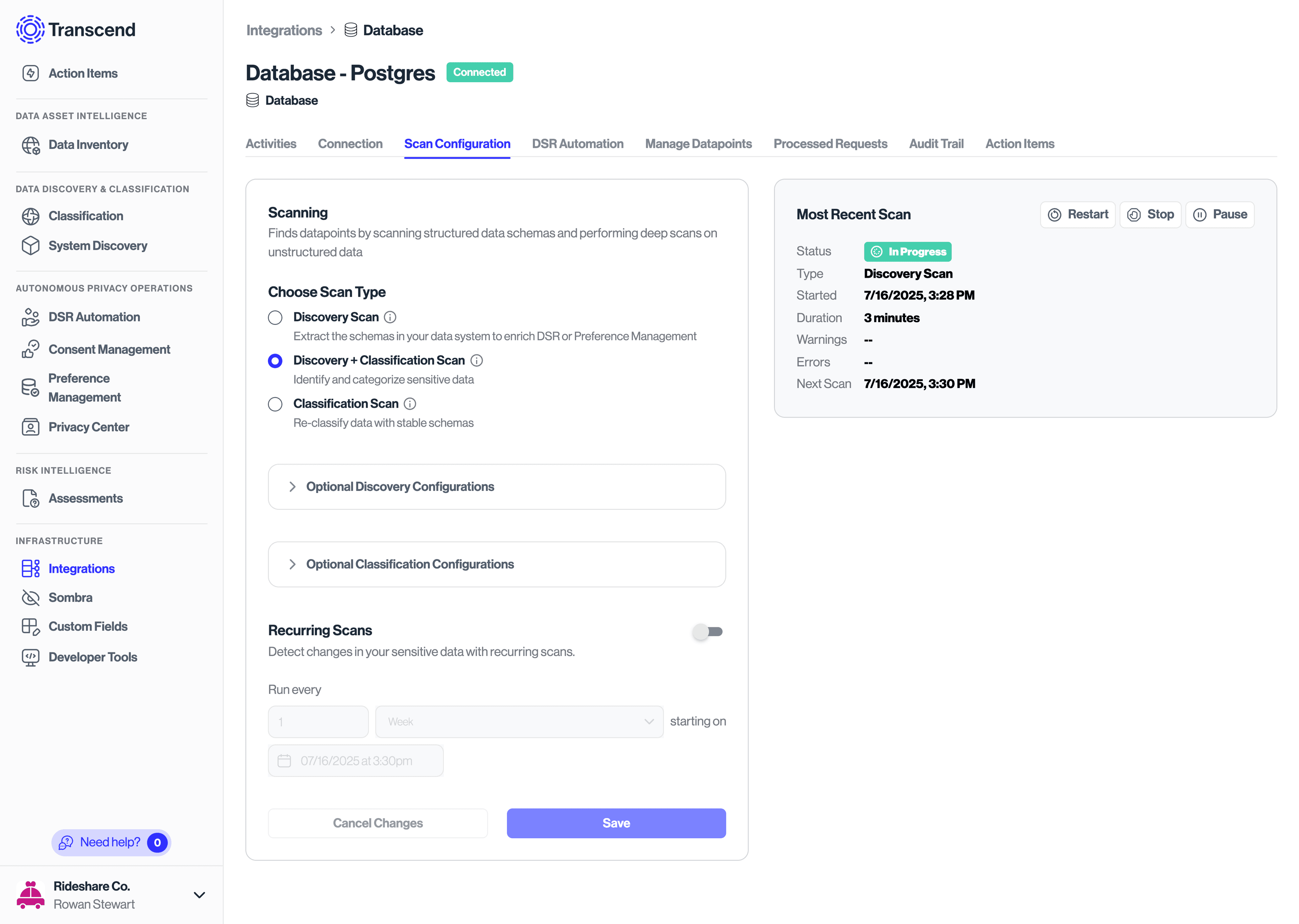Image resolution: width=1299 pixels, height=924 pixels.
Task: Open the Audit Trail tab
Action: point(936,144)
